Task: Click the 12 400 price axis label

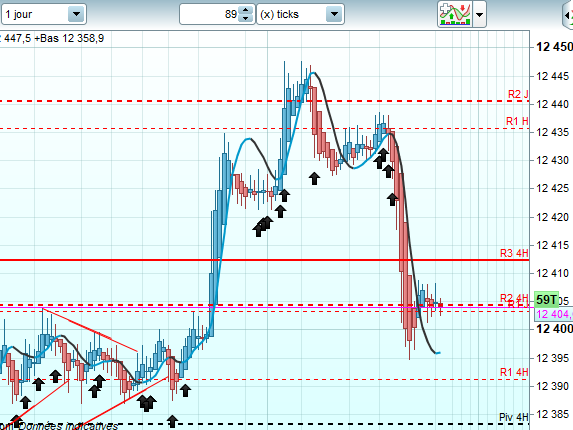Action: click(x=554, y=328)
